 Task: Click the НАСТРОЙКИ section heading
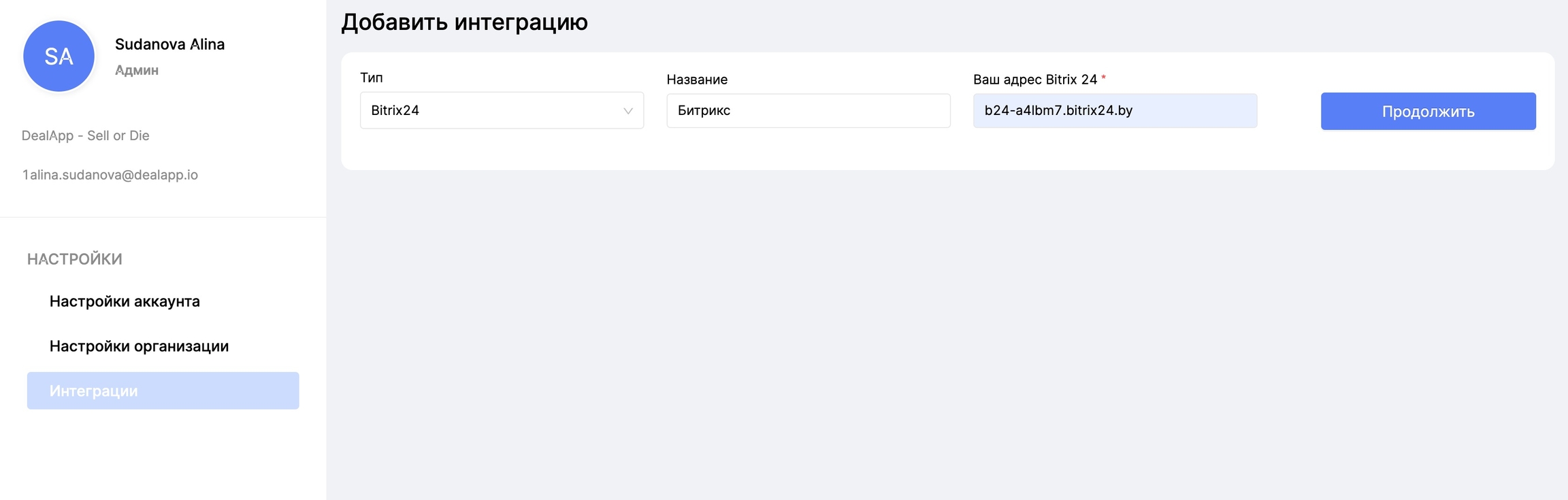(75, 259)
